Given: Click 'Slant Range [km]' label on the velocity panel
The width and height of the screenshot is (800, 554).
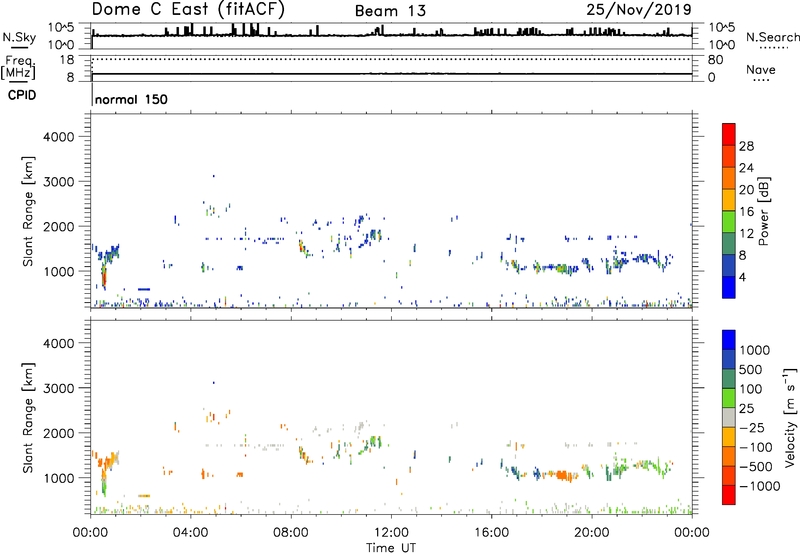Looking at the screenshot, I should tap(28, 418).
